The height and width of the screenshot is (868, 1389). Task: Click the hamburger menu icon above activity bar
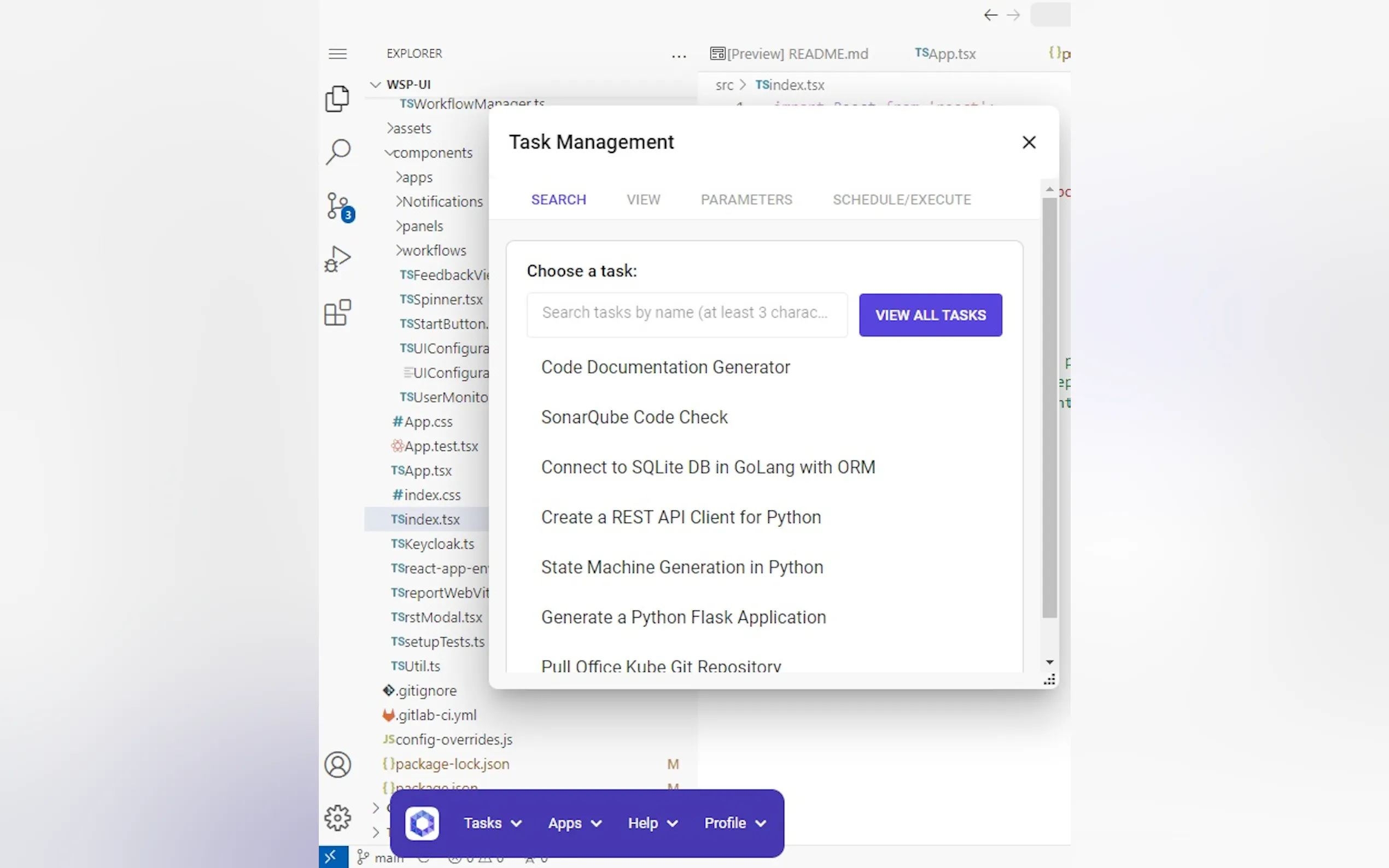click(337, 54)
